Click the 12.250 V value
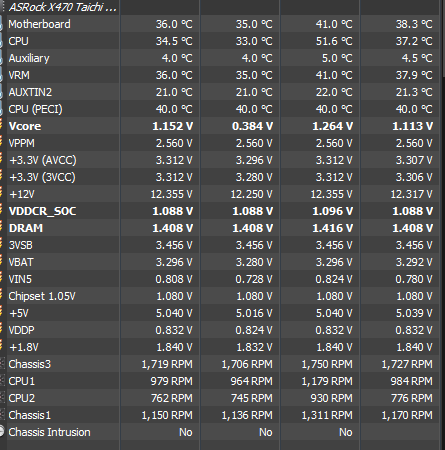 click(252, 194)
